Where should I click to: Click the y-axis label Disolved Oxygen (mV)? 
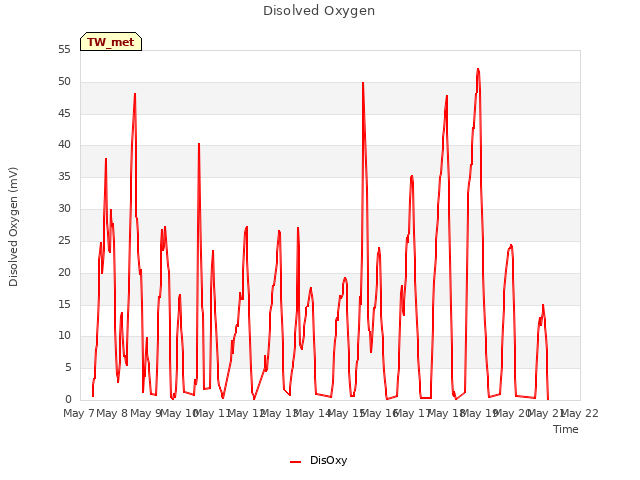point(13,227)
